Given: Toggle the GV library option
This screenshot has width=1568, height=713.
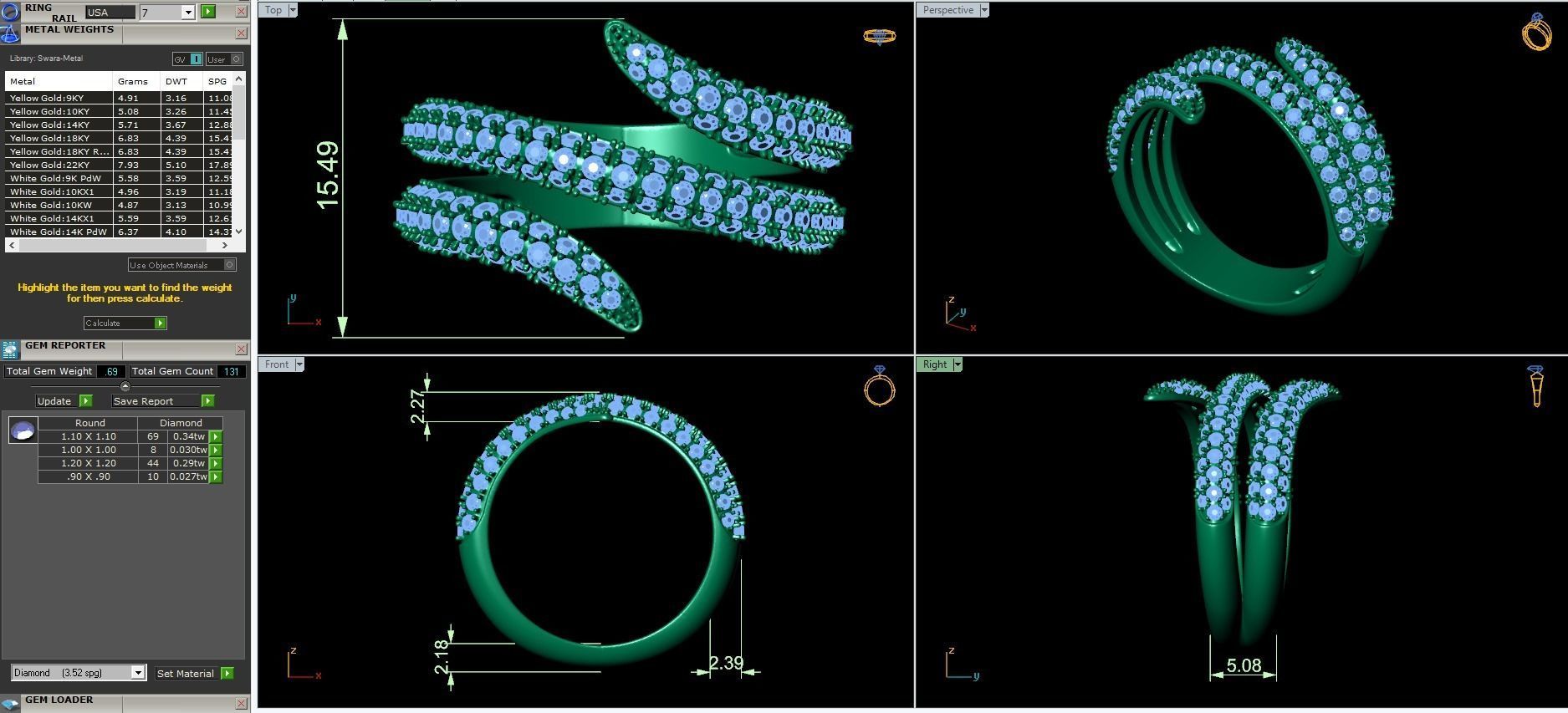Looking at the screenshot, I should (187, 59).
